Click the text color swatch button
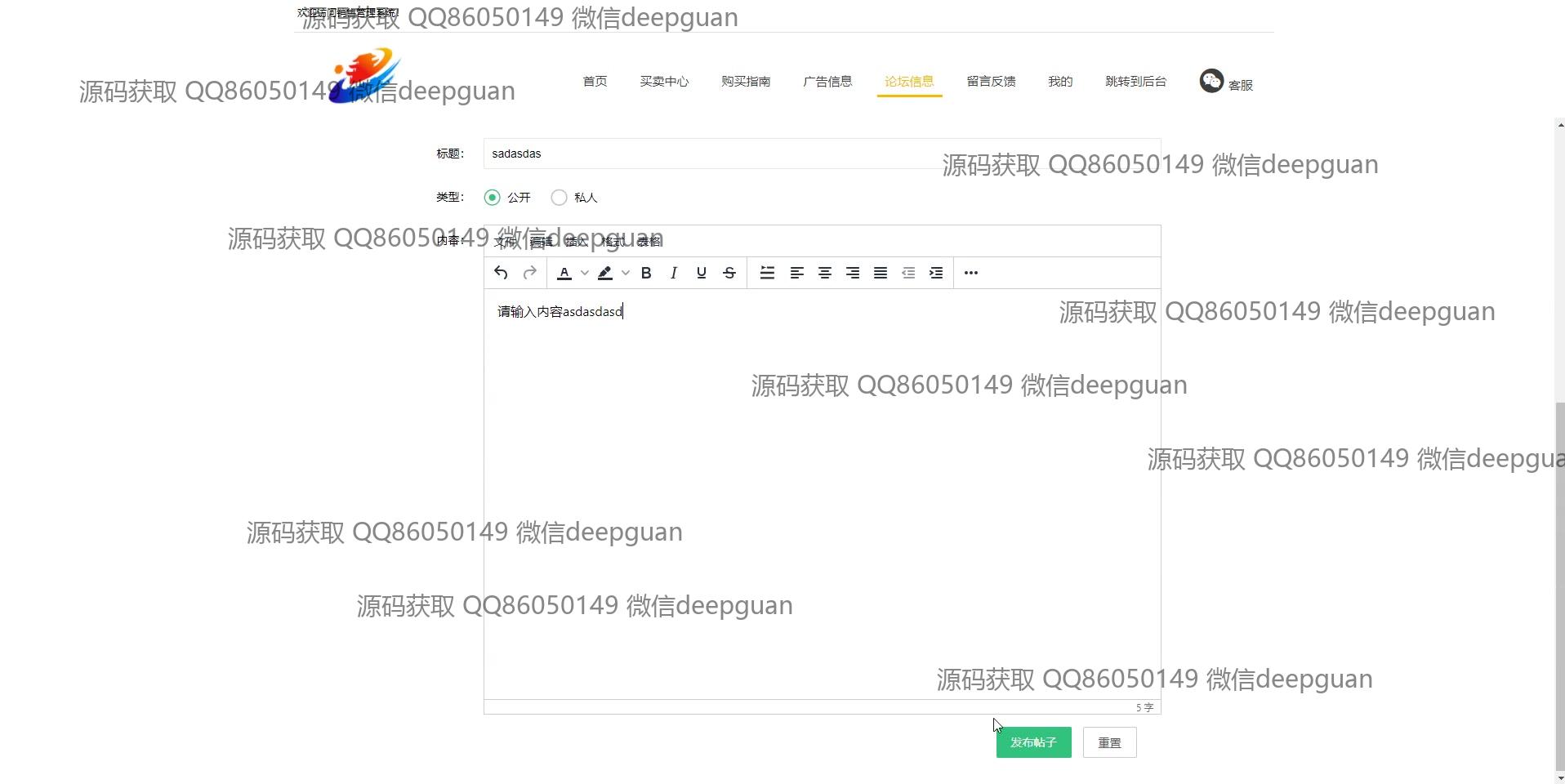The image size is (1565, 784). [x=564, y=273]
